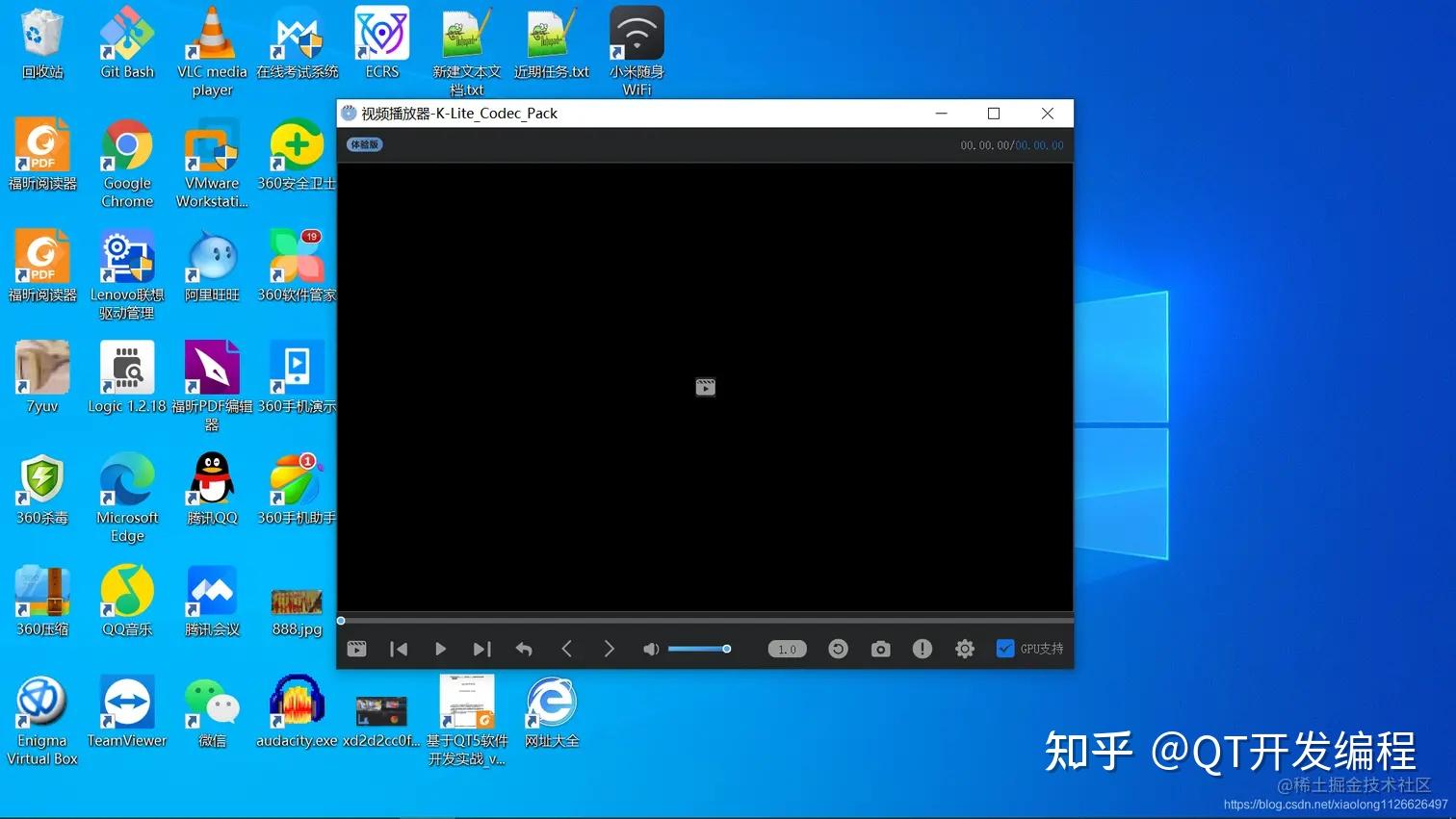Adjust the volume slider
Image resolution: width=1456 pixels, height=819 pixels.
pos(698,648)
